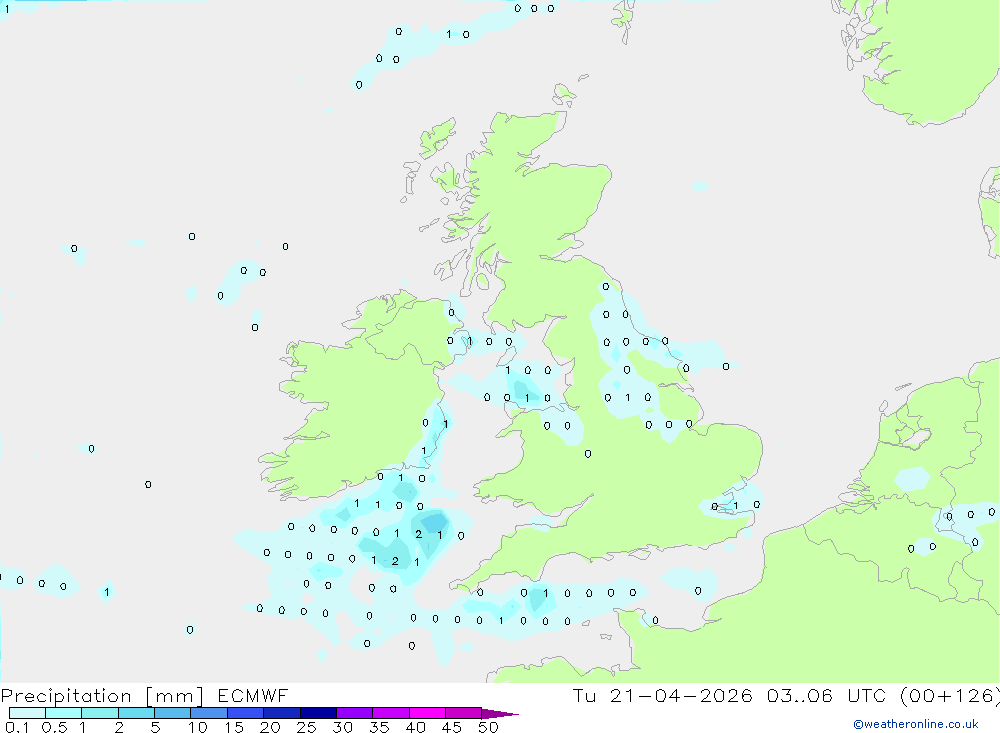Screen dimensions: 1000x733
Task: Click the 0.1–0.5 mm palest cyan legend swatch
Action: tap(27, 713)
